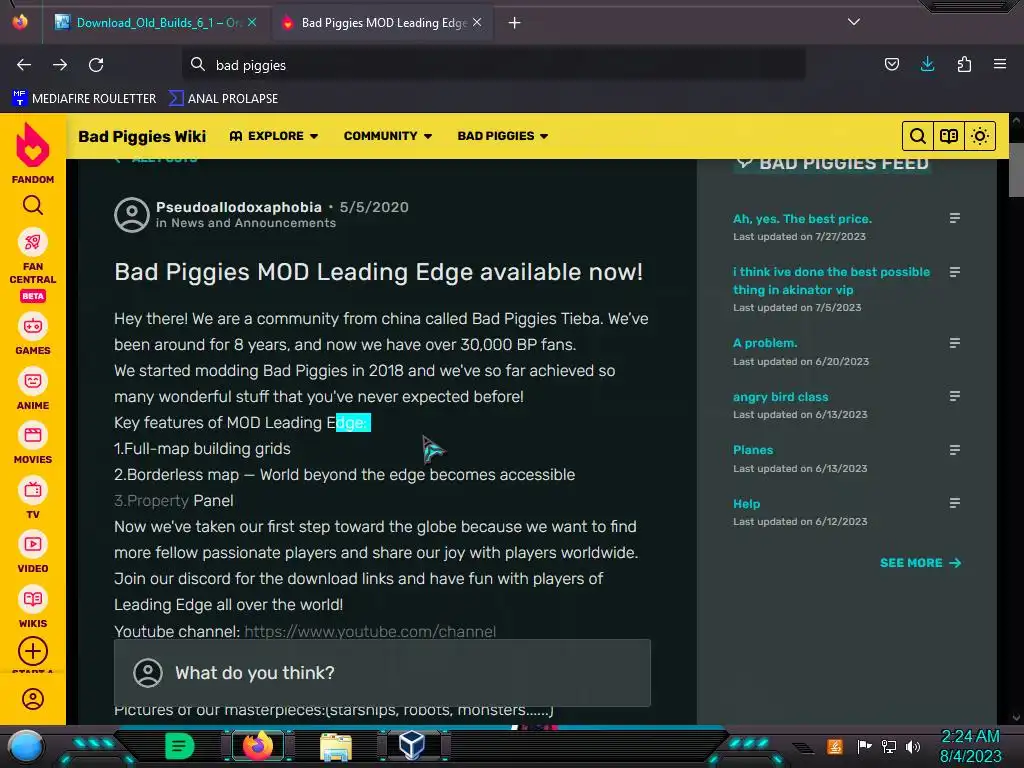Click the 'What do you think?' reply box
Image resolution: width=1024 pixels, height=768 pixels.
click(382, 673)
